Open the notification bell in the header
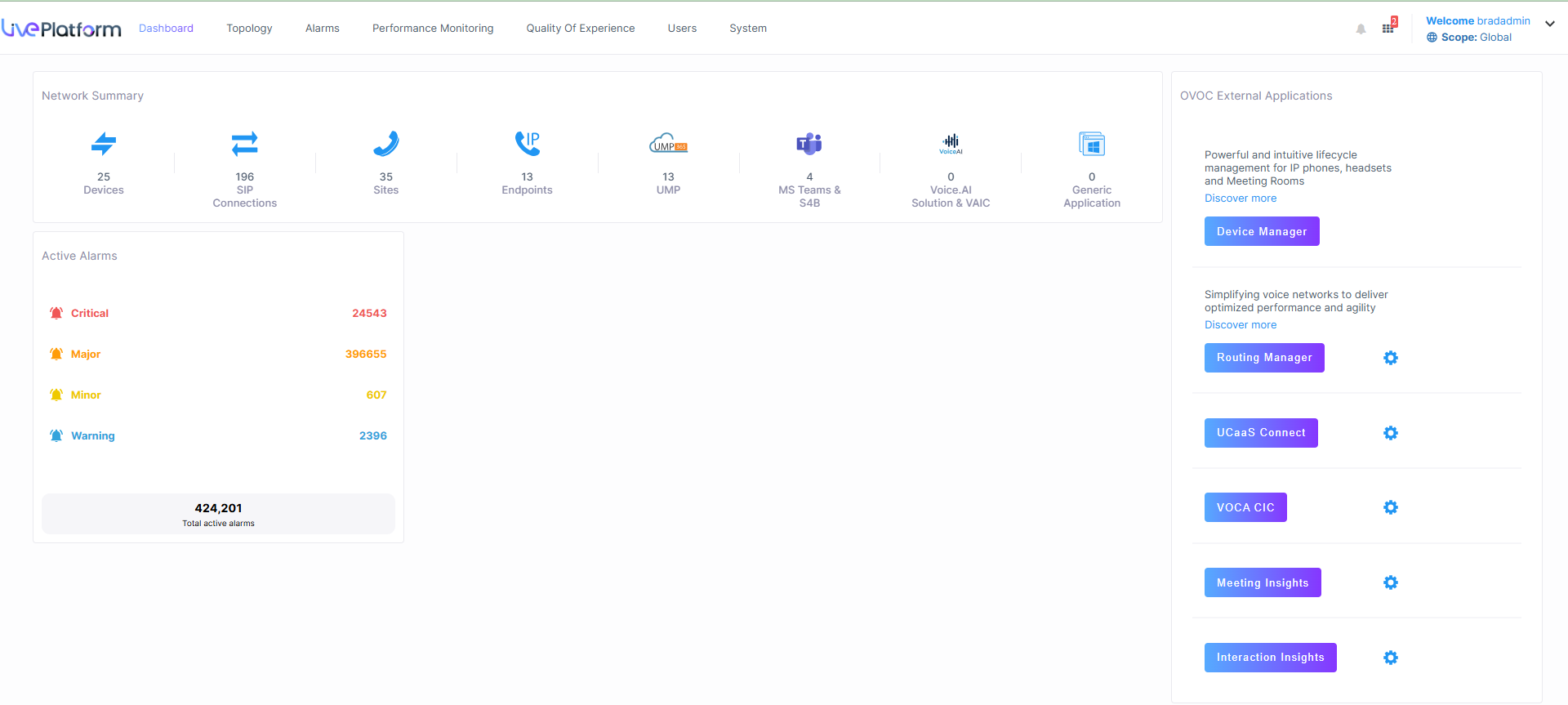This screenshot has width=1568, height=705. click(1361, 29)
